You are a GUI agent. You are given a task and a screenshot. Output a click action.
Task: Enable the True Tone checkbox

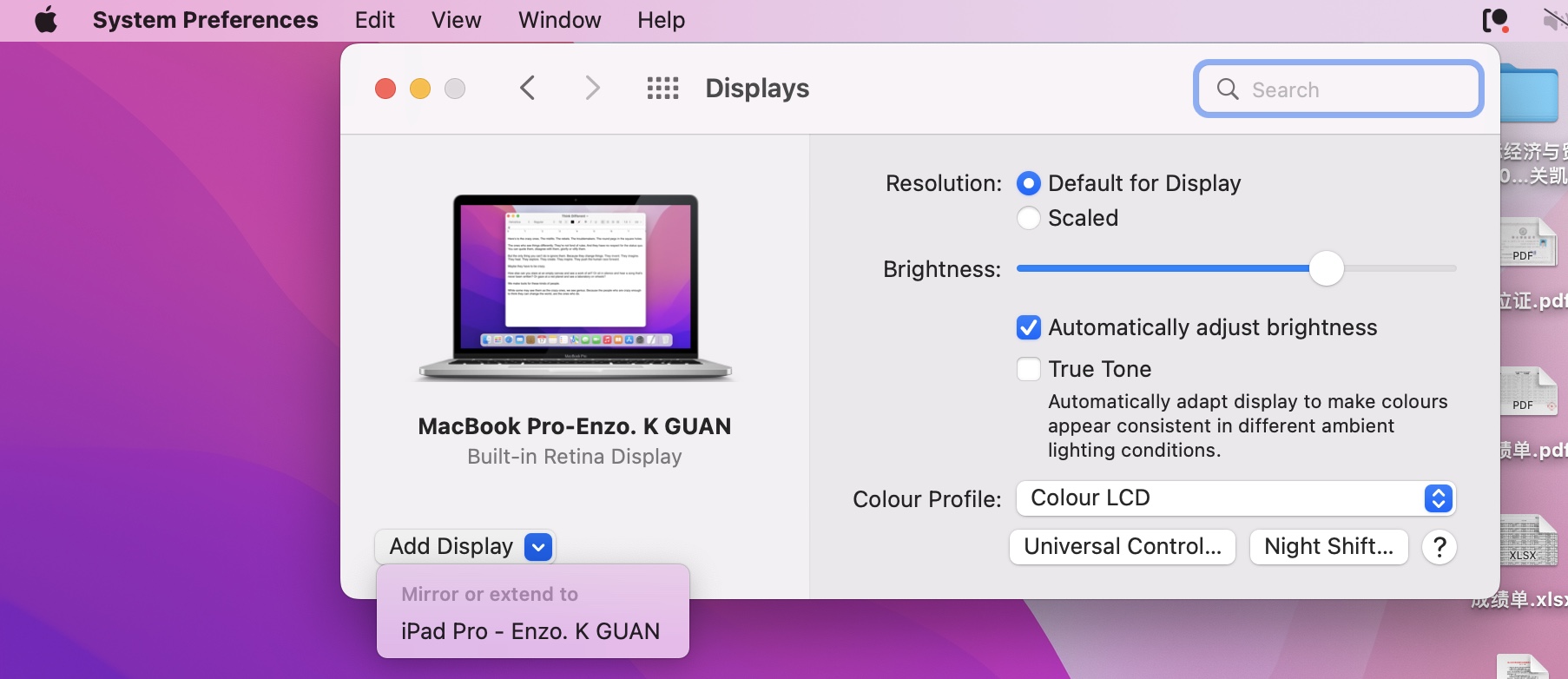1029,369
